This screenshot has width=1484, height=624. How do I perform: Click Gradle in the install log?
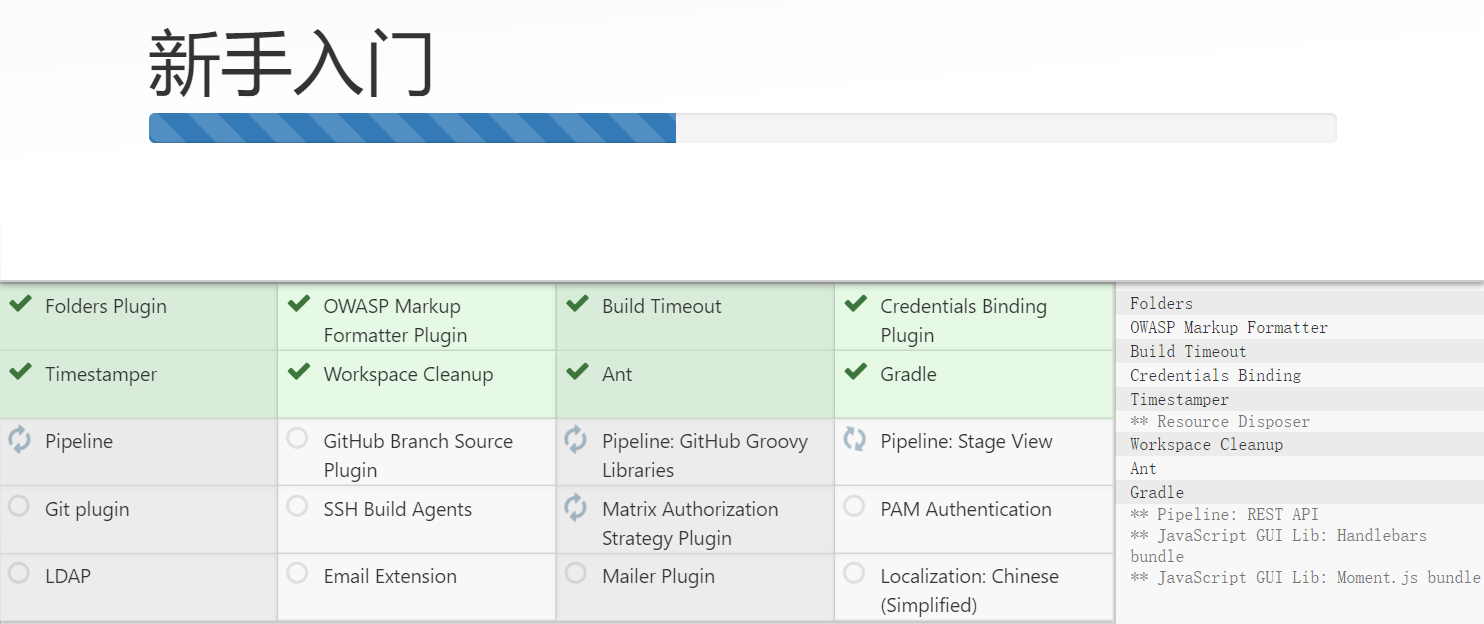(x=1157, y=492)
